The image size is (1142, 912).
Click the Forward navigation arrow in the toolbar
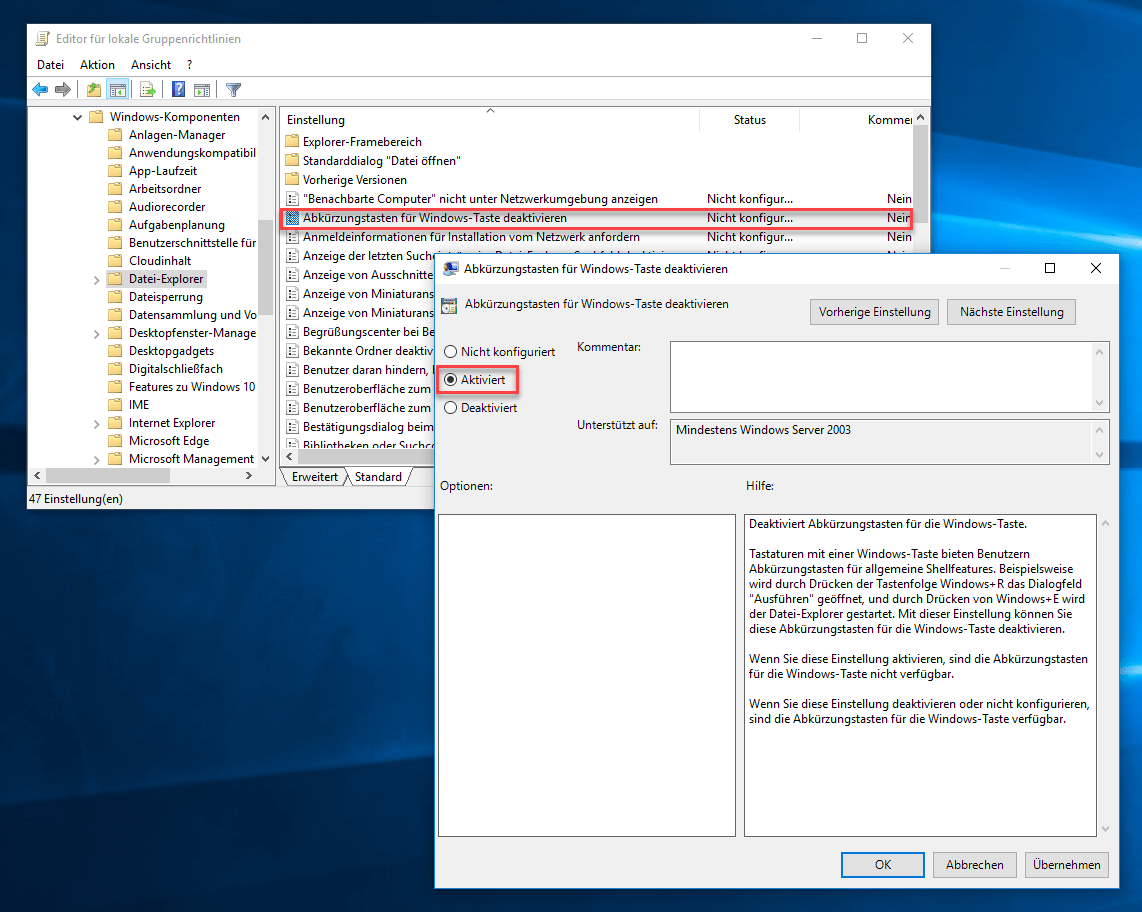click(x=63, y=89)
